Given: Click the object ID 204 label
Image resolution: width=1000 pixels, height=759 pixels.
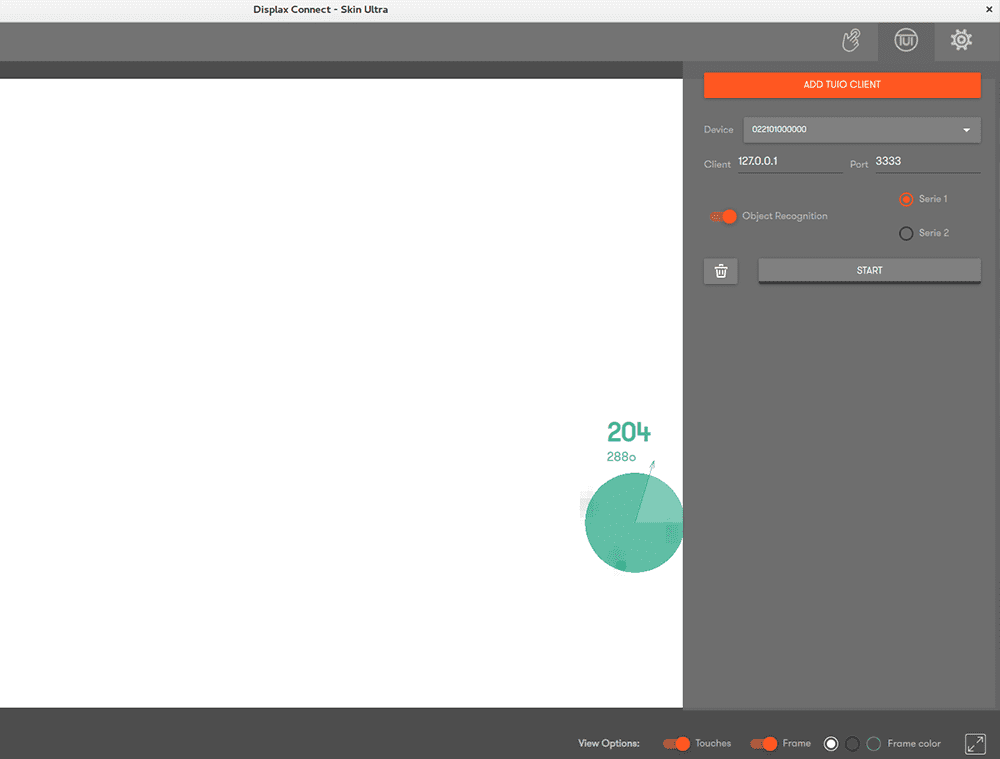Looking at the screenshot, I should 628,432.
